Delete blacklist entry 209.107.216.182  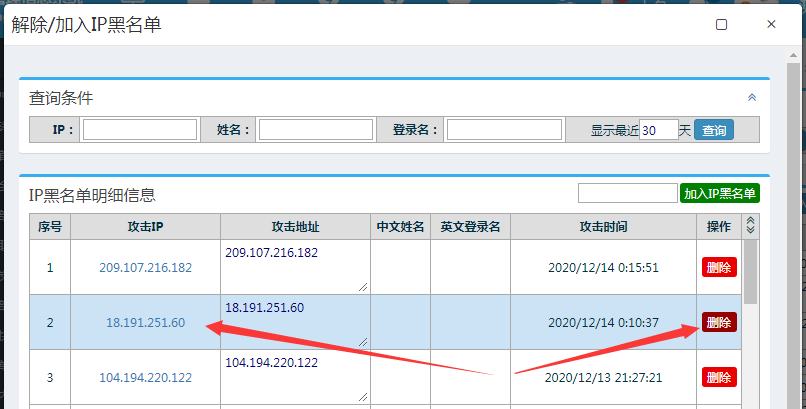pos(719,267)
